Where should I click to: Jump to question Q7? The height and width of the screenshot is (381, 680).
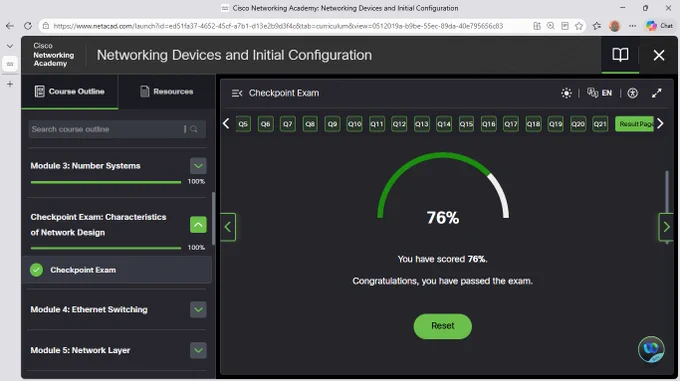288,124
